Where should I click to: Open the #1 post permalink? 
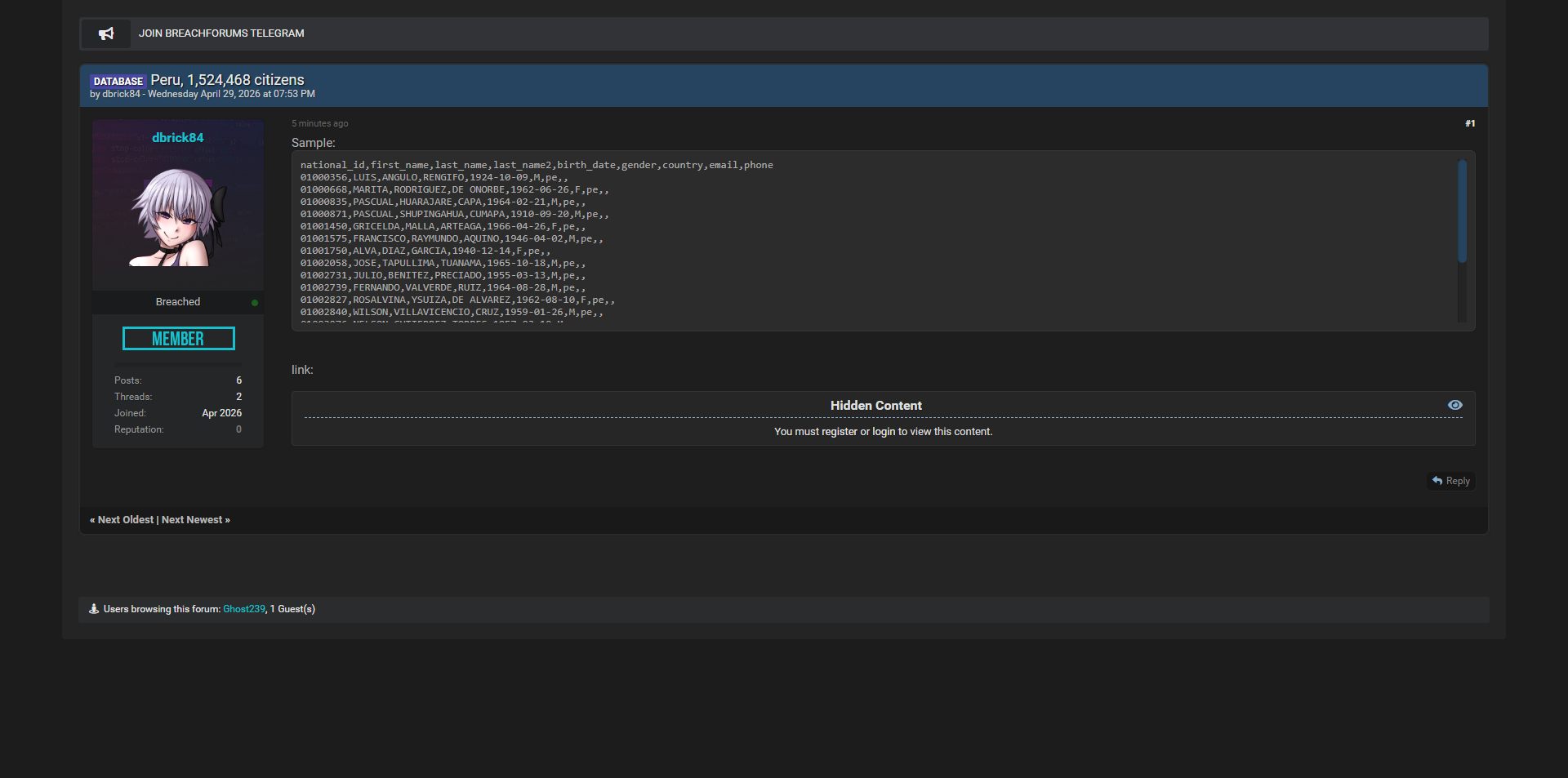(x=1469, y=123)
